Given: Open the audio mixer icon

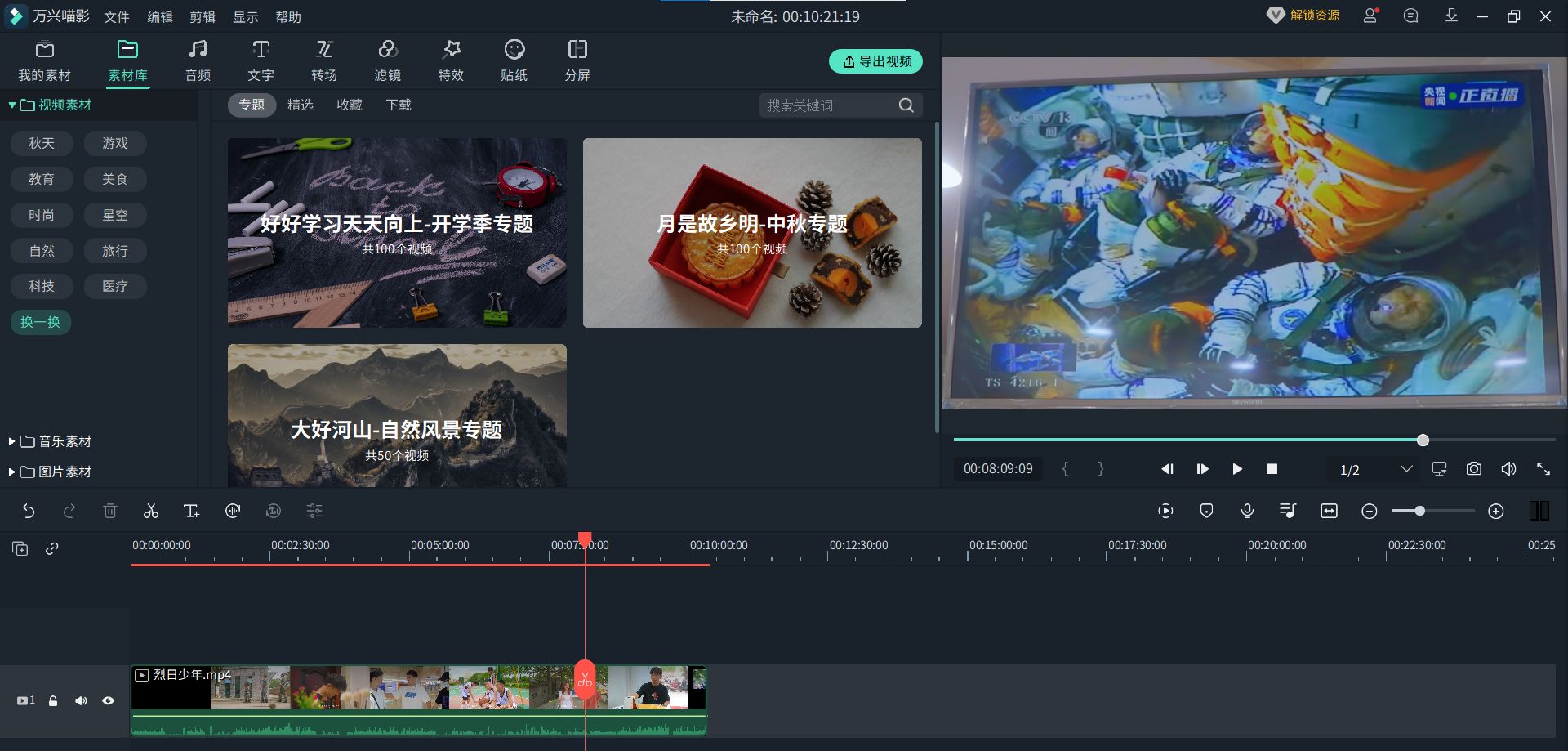Looking at the screenshot, I should coord(1288,512).
